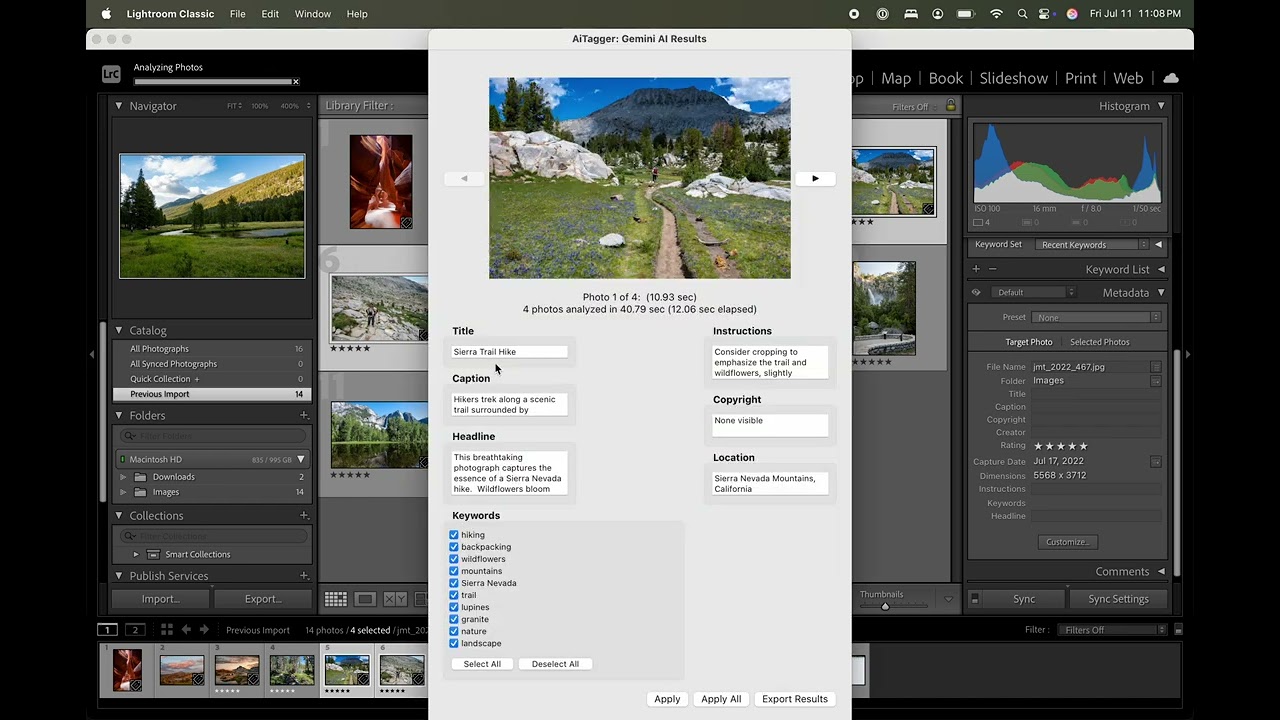Switch to the Print module
The width and height of the screenshot is (1280, 720).
point(1080,78)
